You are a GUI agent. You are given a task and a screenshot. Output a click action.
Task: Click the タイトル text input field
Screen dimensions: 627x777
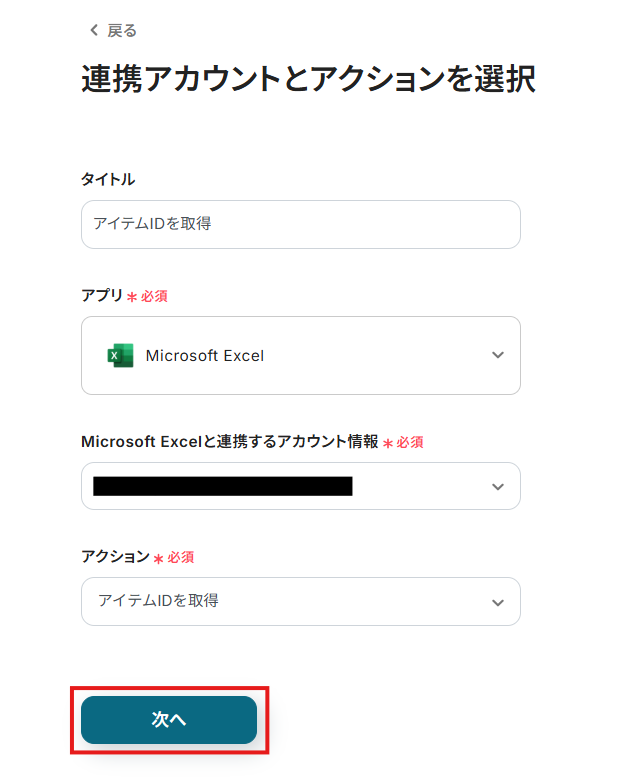coord(300,224)
